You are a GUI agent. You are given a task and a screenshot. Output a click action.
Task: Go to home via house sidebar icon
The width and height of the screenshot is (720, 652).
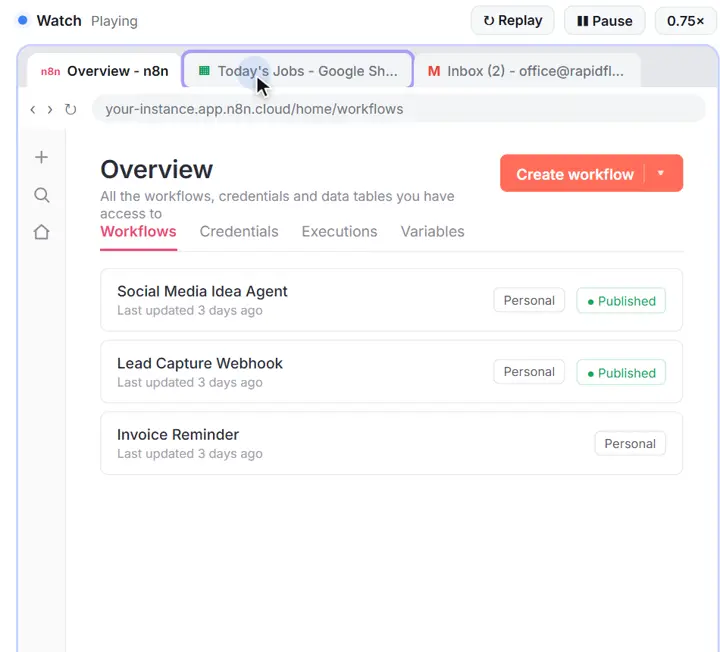point(41,232)
